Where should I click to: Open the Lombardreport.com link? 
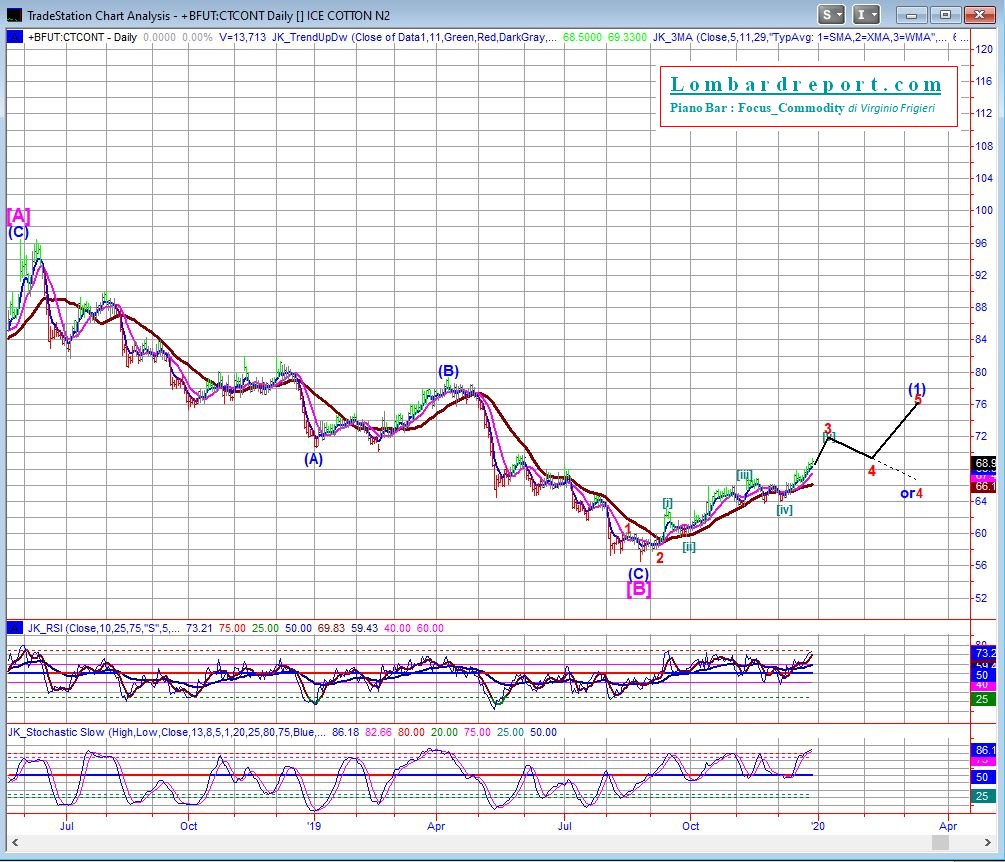point(806,85)
